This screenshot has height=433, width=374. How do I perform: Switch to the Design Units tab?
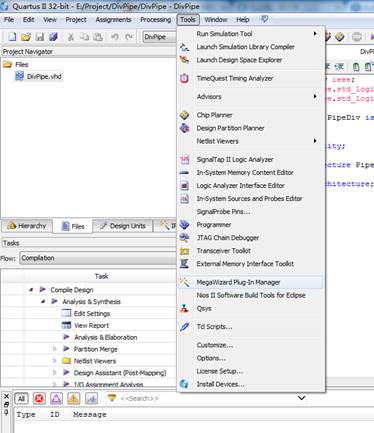(x=123, y=226)
